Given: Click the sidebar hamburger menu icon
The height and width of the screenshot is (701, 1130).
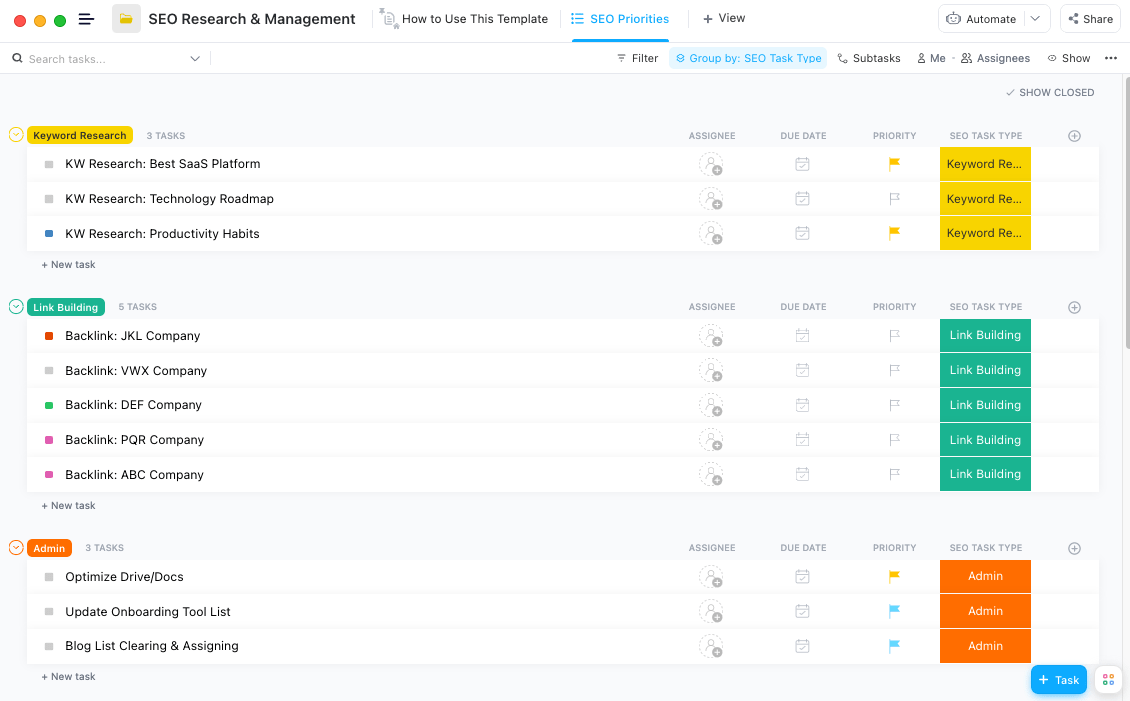Looking at the screenshot, I should (x=86, y=19).
